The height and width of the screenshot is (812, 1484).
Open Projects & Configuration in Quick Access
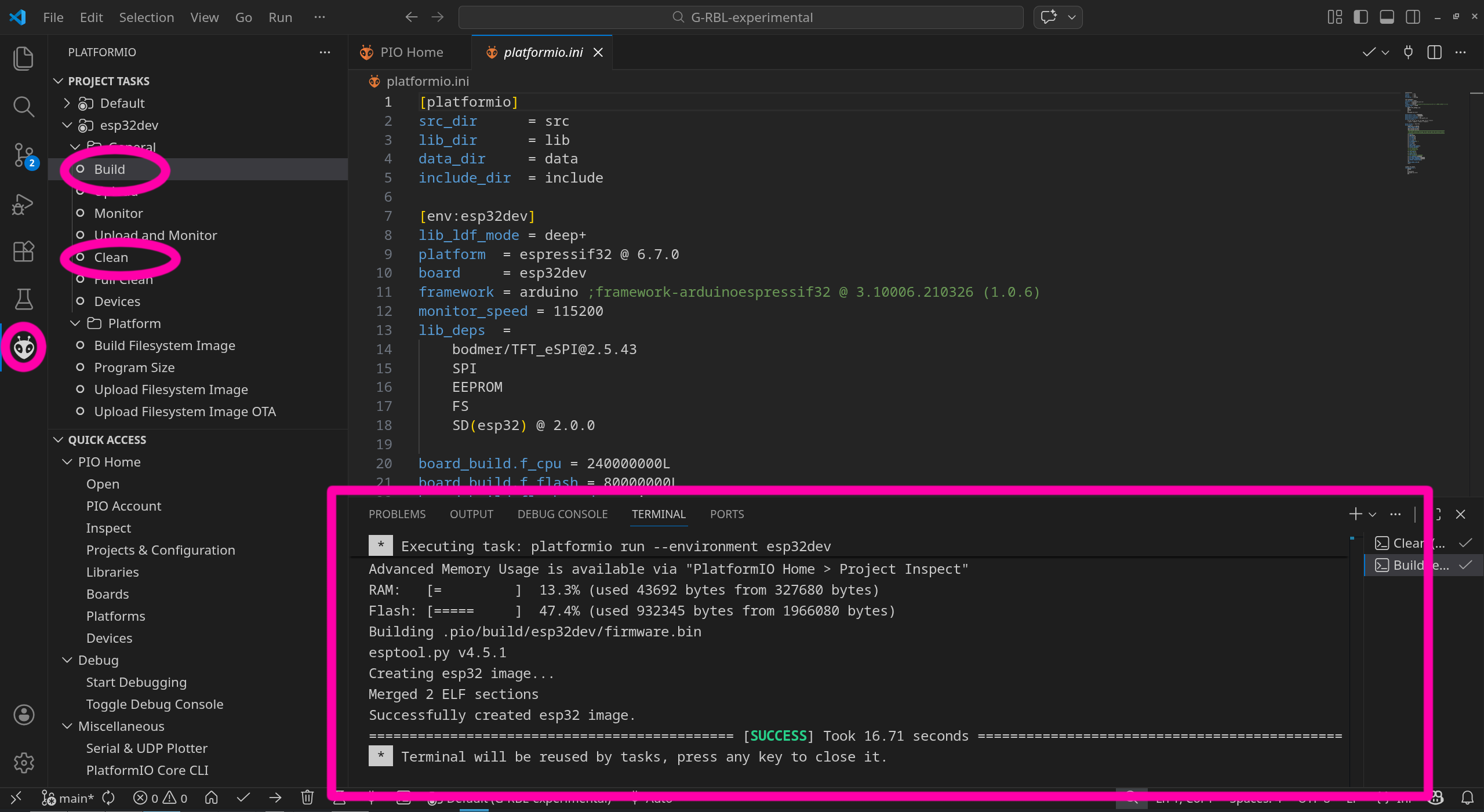tap(161, 550)
